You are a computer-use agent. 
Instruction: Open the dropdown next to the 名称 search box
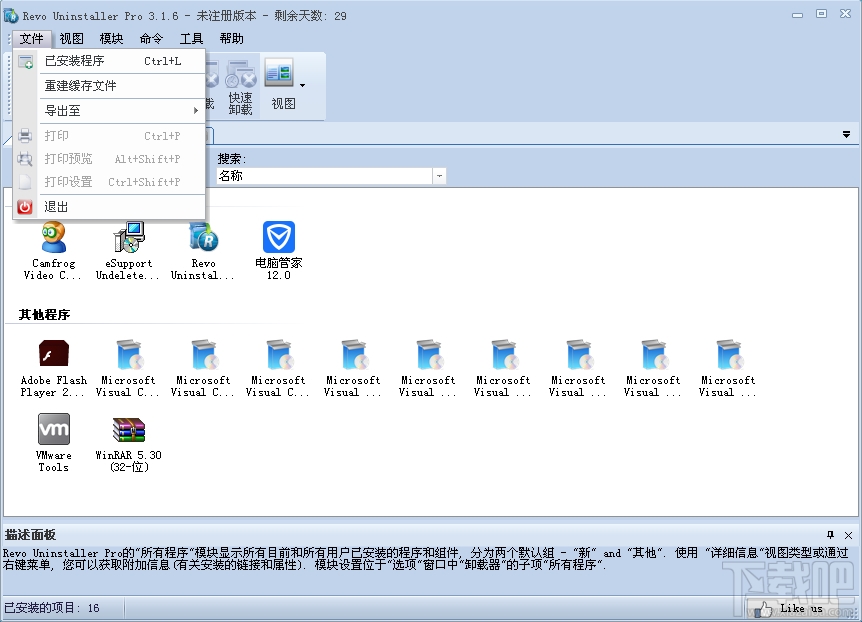(x=438, y=175)
